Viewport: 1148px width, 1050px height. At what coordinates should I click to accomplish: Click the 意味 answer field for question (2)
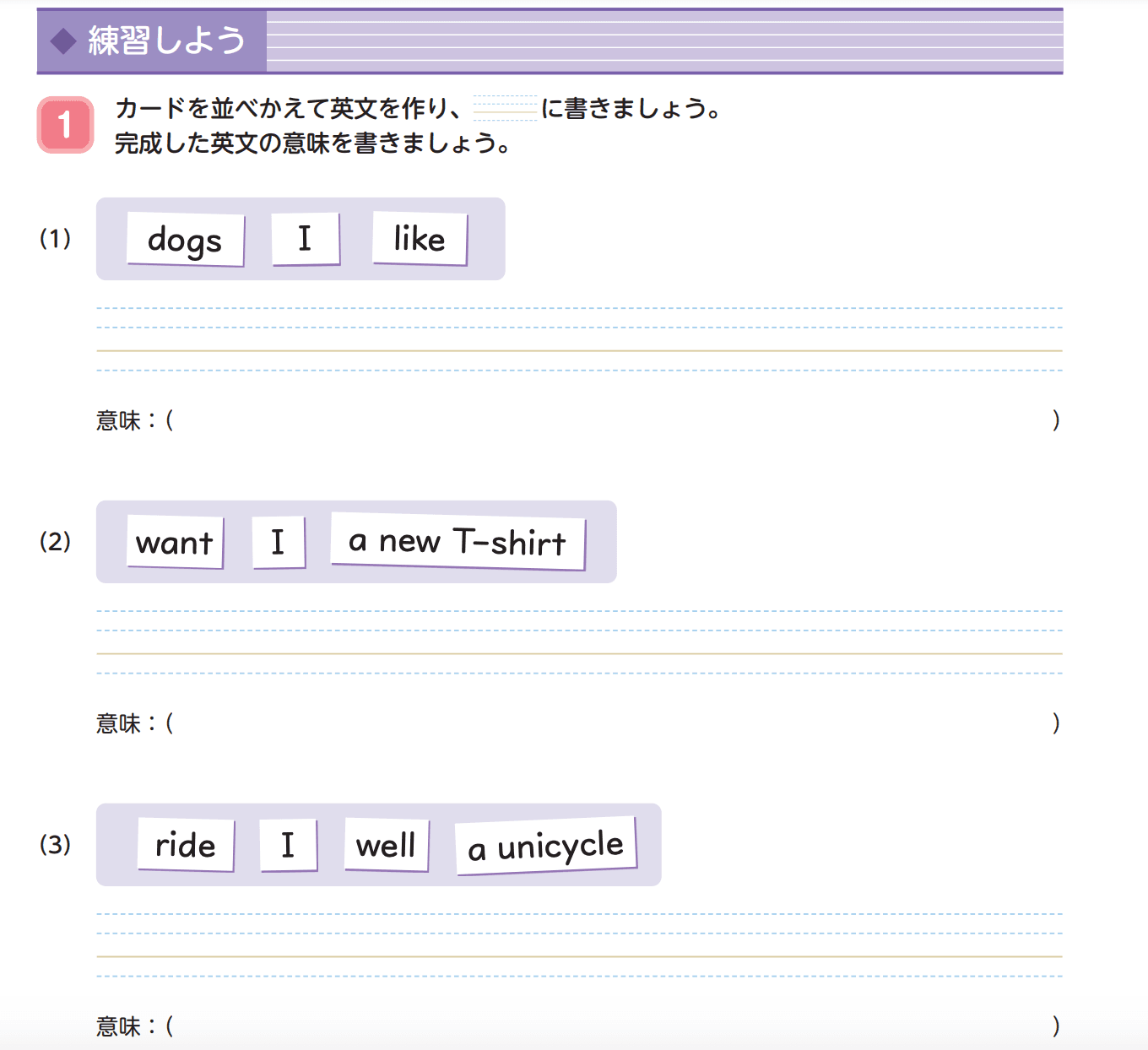[612, 723]
